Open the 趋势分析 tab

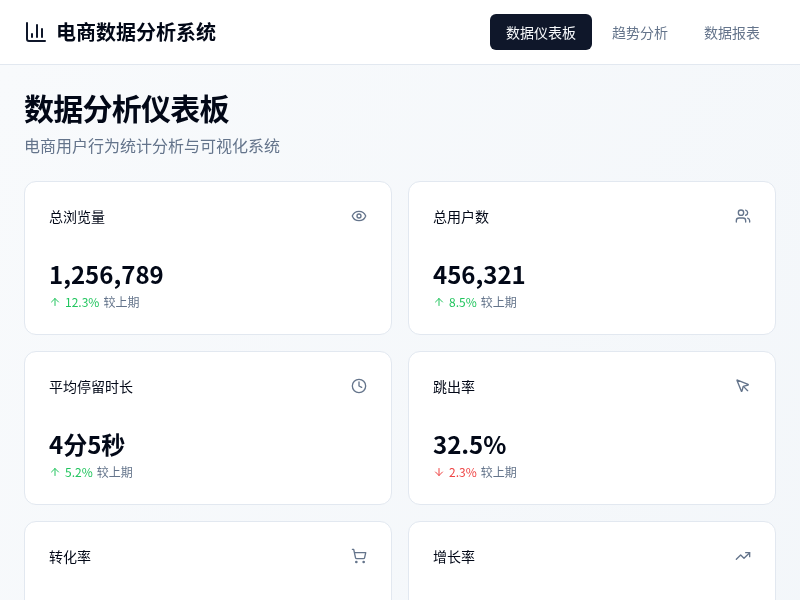click(x=640, y=32)
